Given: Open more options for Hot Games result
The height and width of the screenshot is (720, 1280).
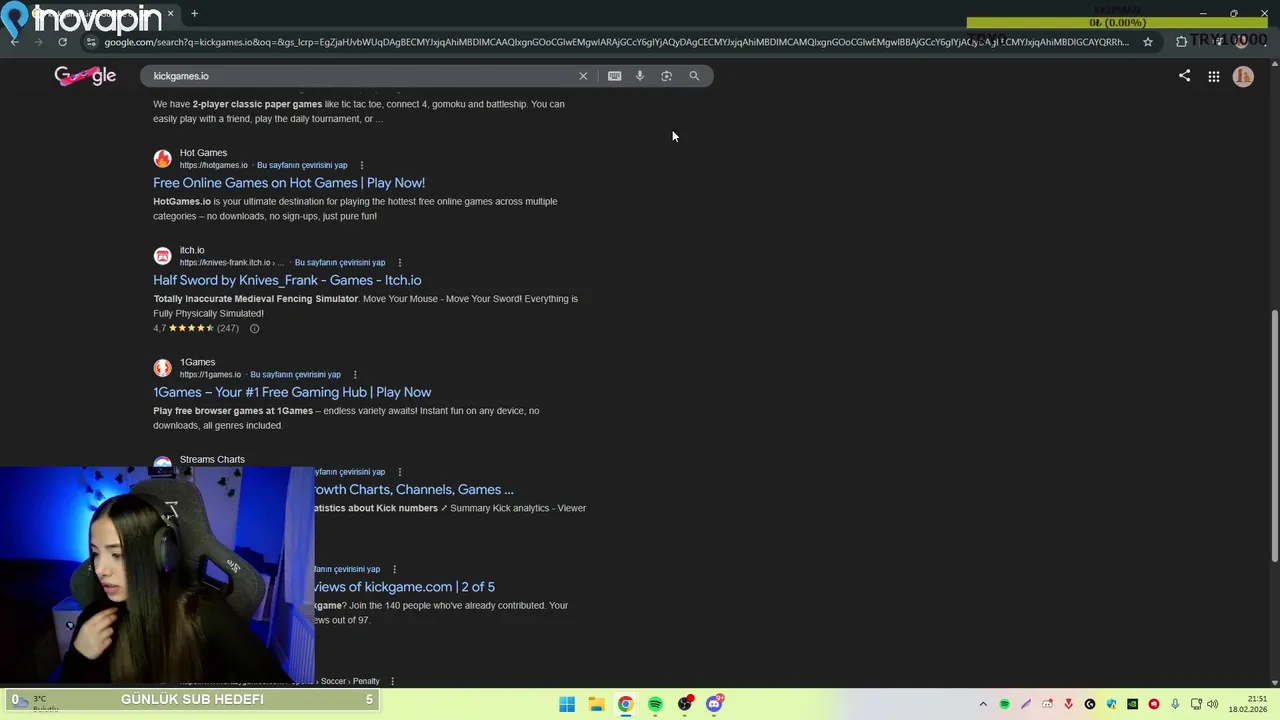Looking at the screenshot, I should [362, 165].
